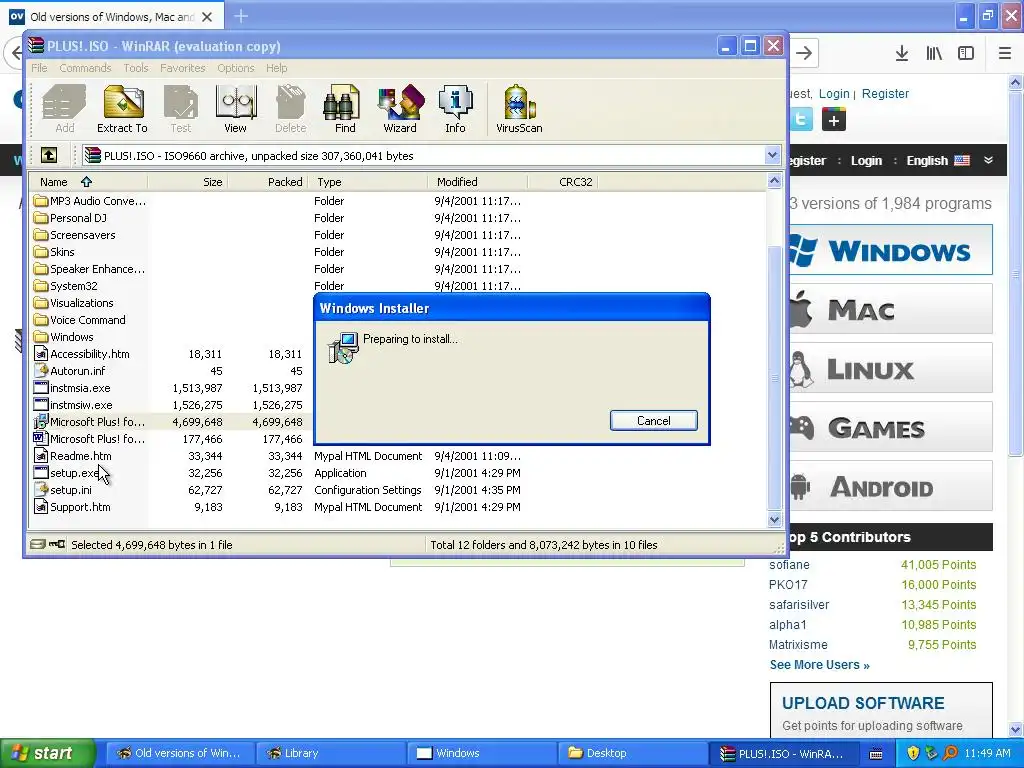Screen dimensions: 1024x768
Task: Go up one folder level in WinRAR
Action: (x=49, y=155)
